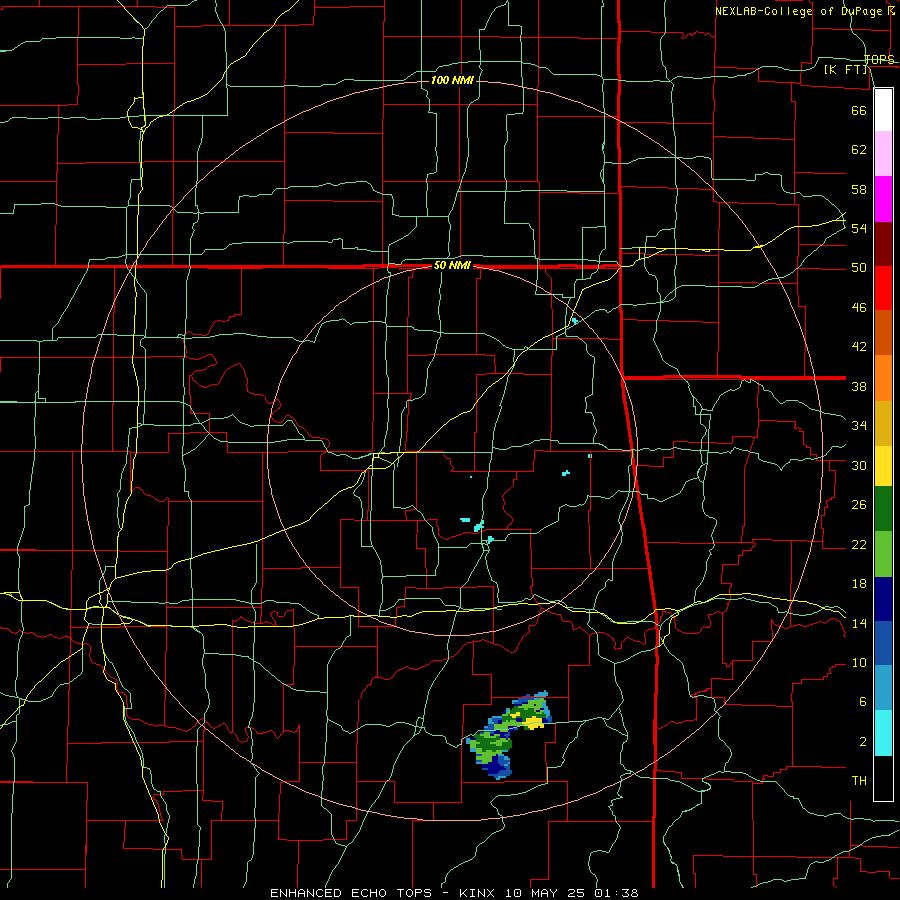Click the cyan swatch above TH
Image resolution: width=900 pixels, height=900 pixels.
883,733
